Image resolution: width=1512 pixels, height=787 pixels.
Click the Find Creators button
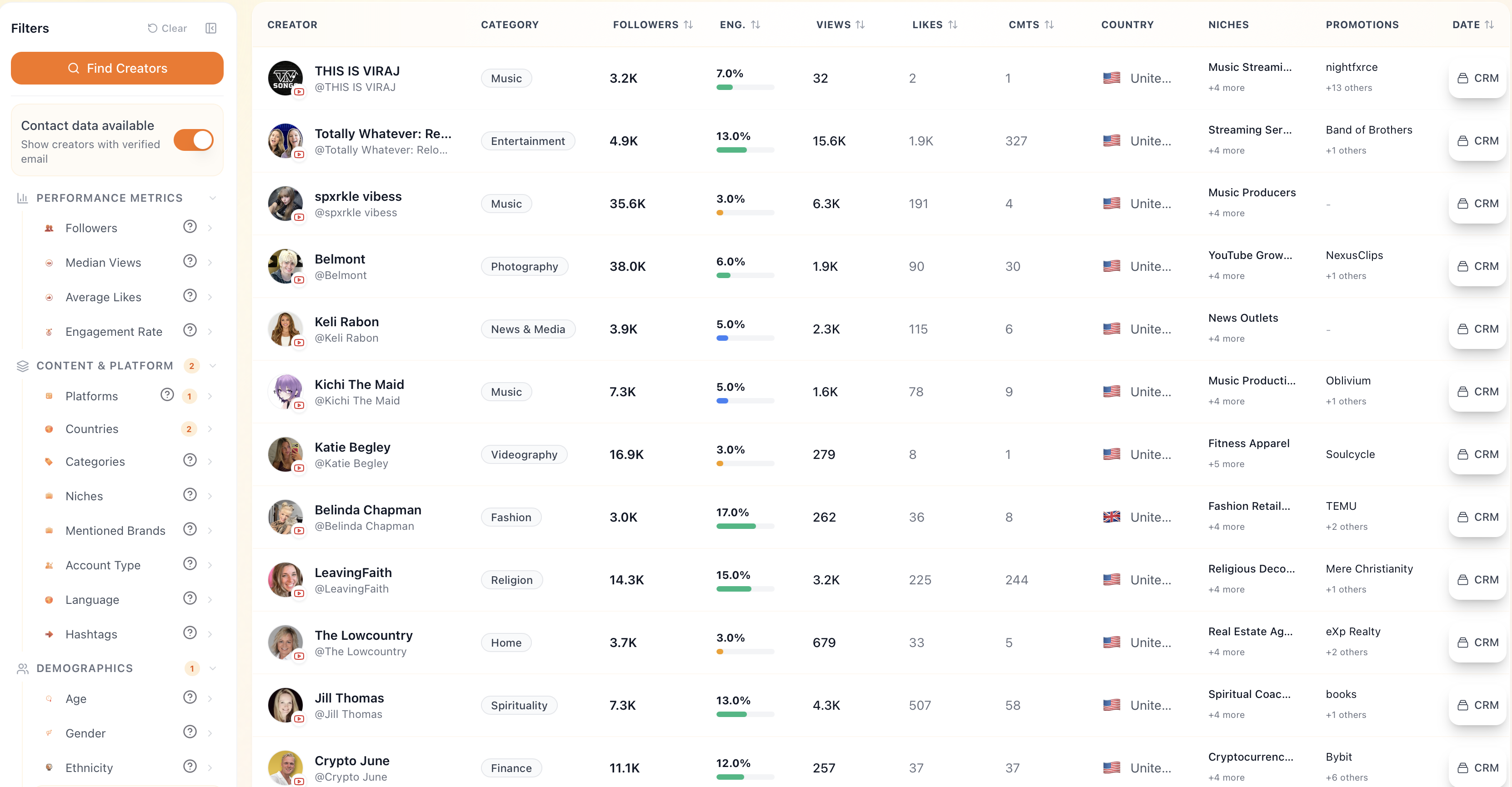pyautogui.click(x=117, y=68)
